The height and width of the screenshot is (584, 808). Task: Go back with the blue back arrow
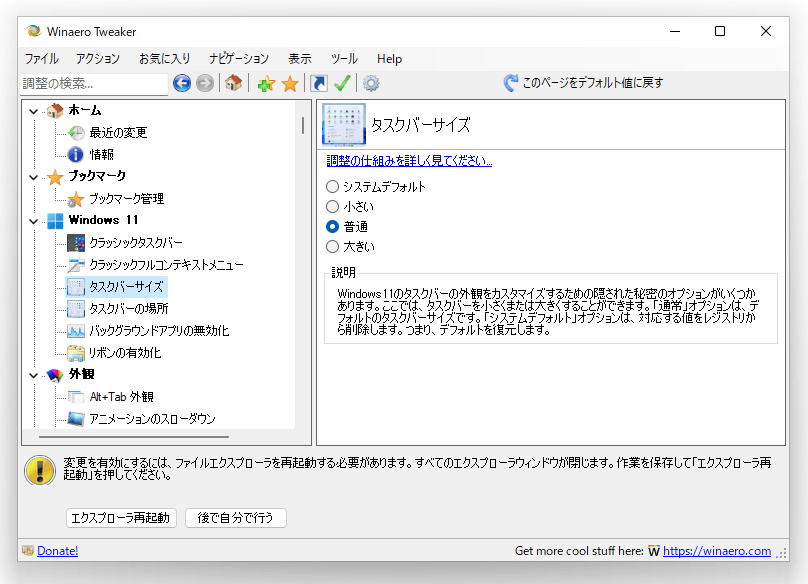click(x=182, y=83)
